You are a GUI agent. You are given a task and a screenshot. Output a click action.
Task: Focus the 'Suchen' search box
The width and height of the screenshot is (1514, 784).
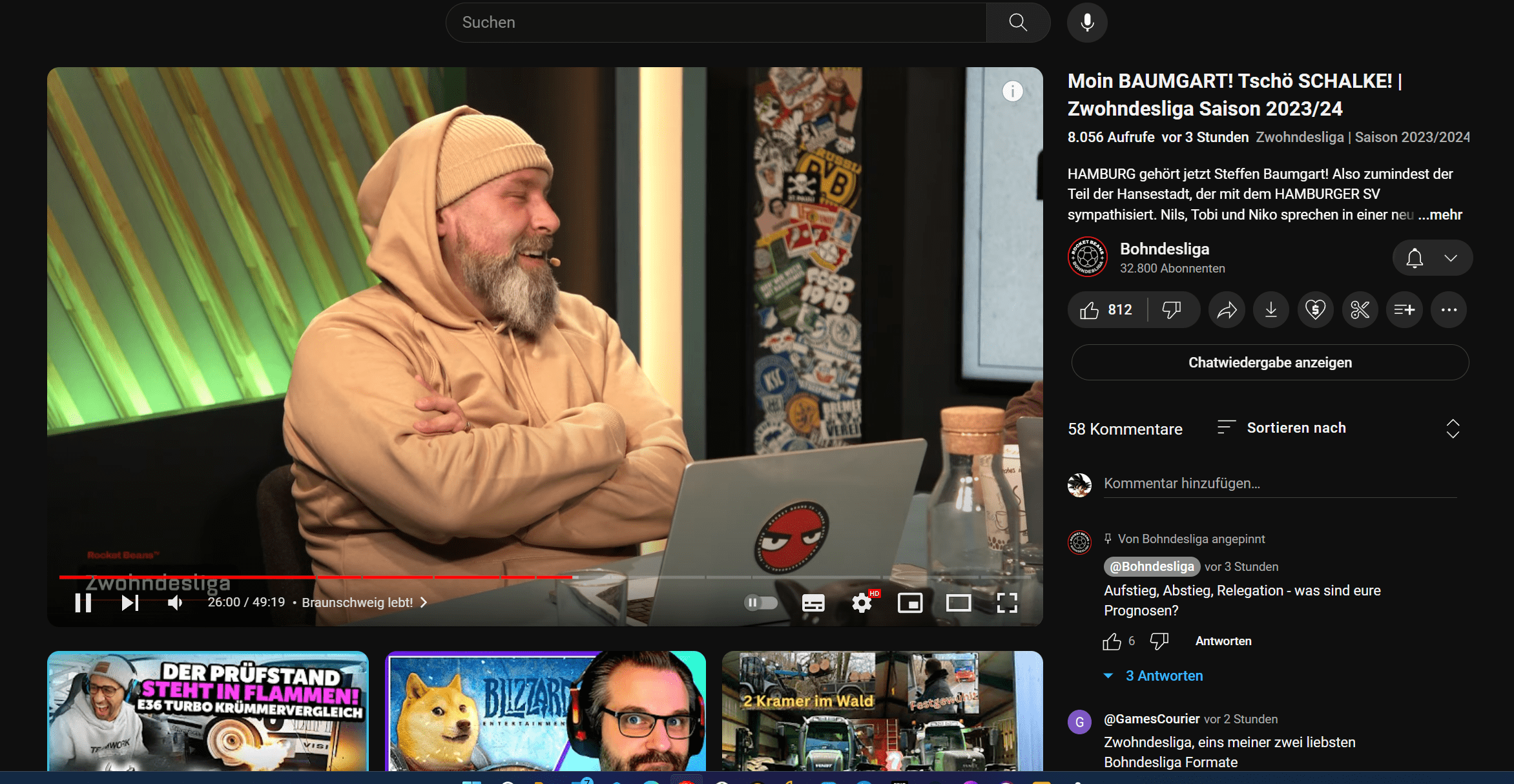pos(716,23)
